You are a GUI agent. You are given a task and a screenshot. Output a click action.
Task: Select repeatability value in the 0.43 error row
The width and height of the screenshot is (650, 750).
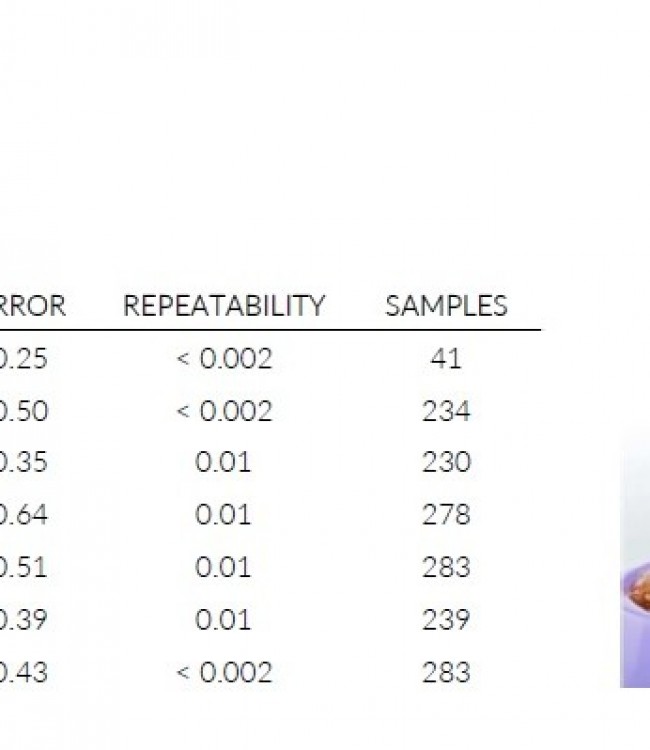[x=224, y=672]
